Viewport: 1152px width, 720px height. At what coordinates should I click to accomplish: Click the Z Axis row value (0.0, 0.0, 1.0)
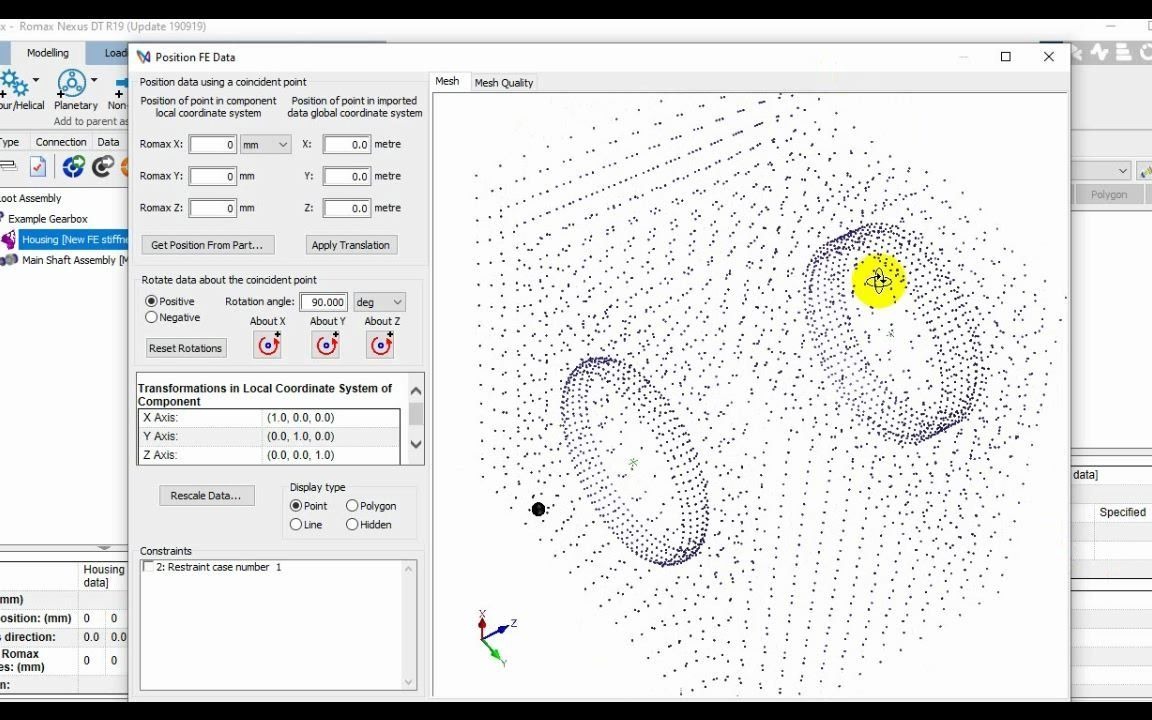coord(300,455)
